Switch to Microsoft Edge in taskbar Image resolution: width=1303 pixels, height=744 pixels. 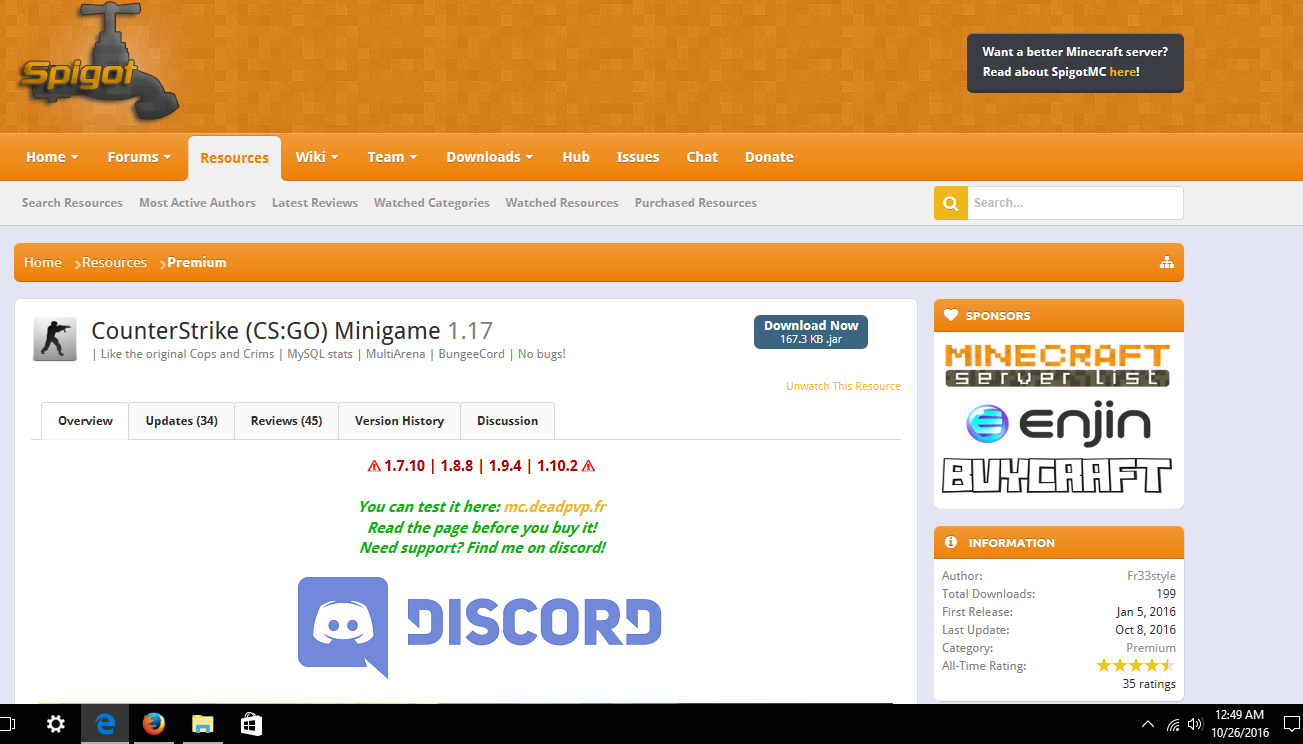point(105,724)
